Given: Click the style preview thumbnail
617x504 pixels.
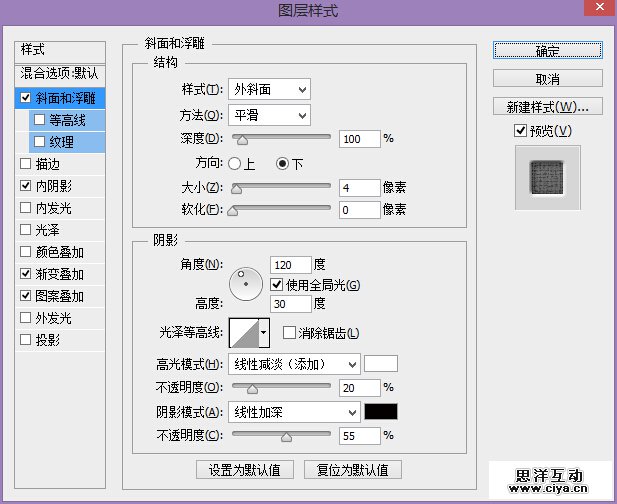Looking at the screenshot, I should click(547, 178).
